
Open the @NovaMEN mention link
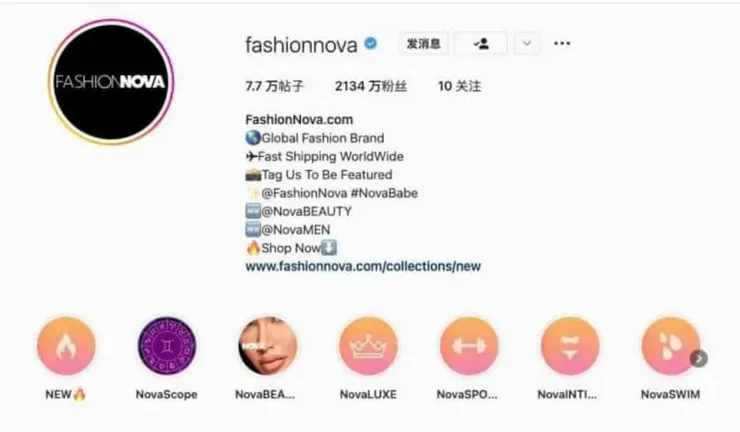pyautogui.click(x=295, y=230)
